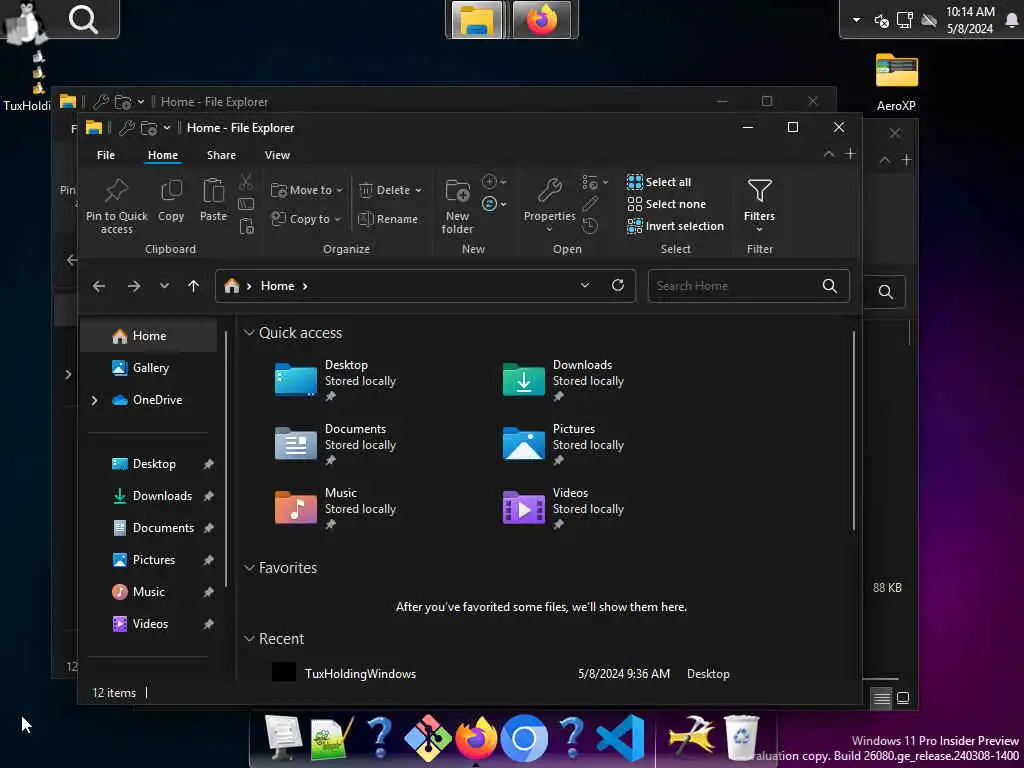1024x768 pixels.
Task: Click the Invert selection button
Action: tap(675, 226)
